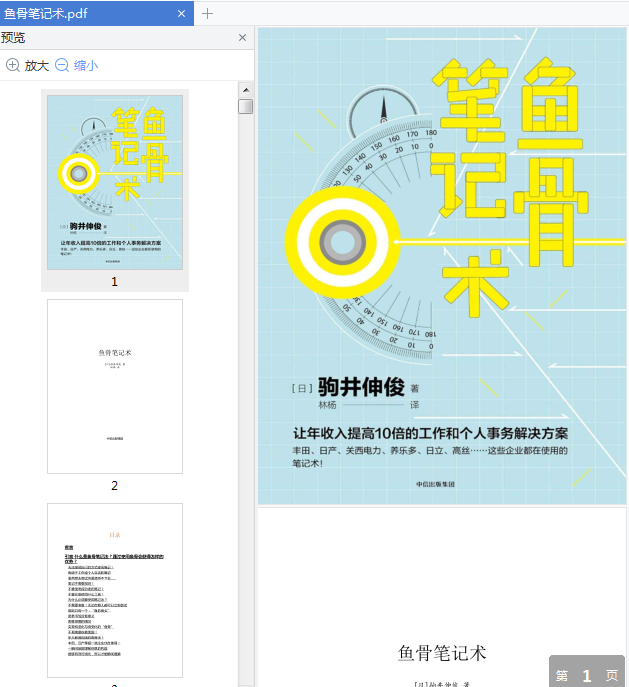Click the author name 驹井伸俊 on cover
Viewport: 629px width, 687px height.
click(x=361, y=387)
